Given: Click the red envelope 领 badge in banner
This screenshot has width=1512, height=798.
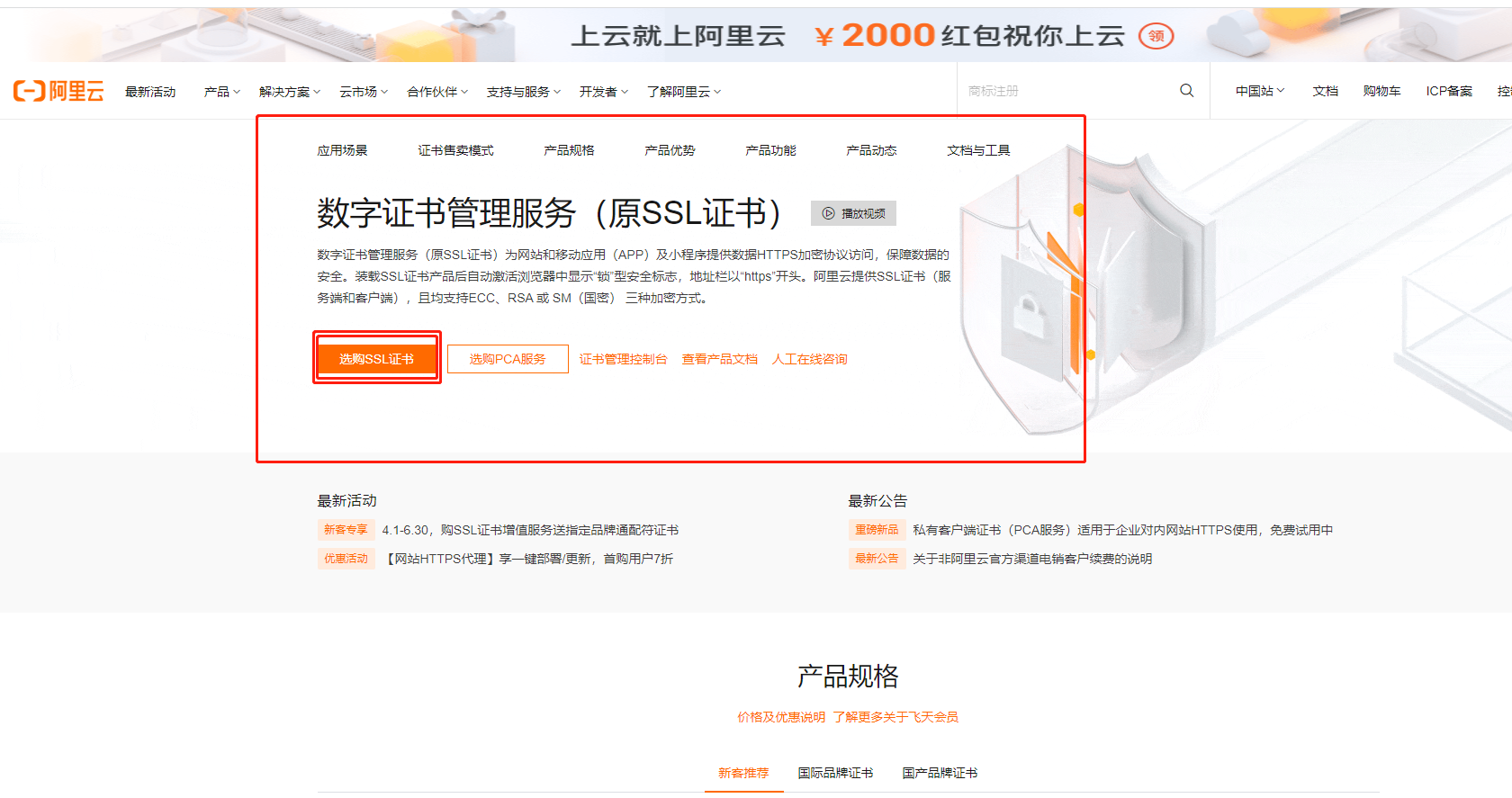Looking at the screenshot, I should click(x=1156, y=36).
